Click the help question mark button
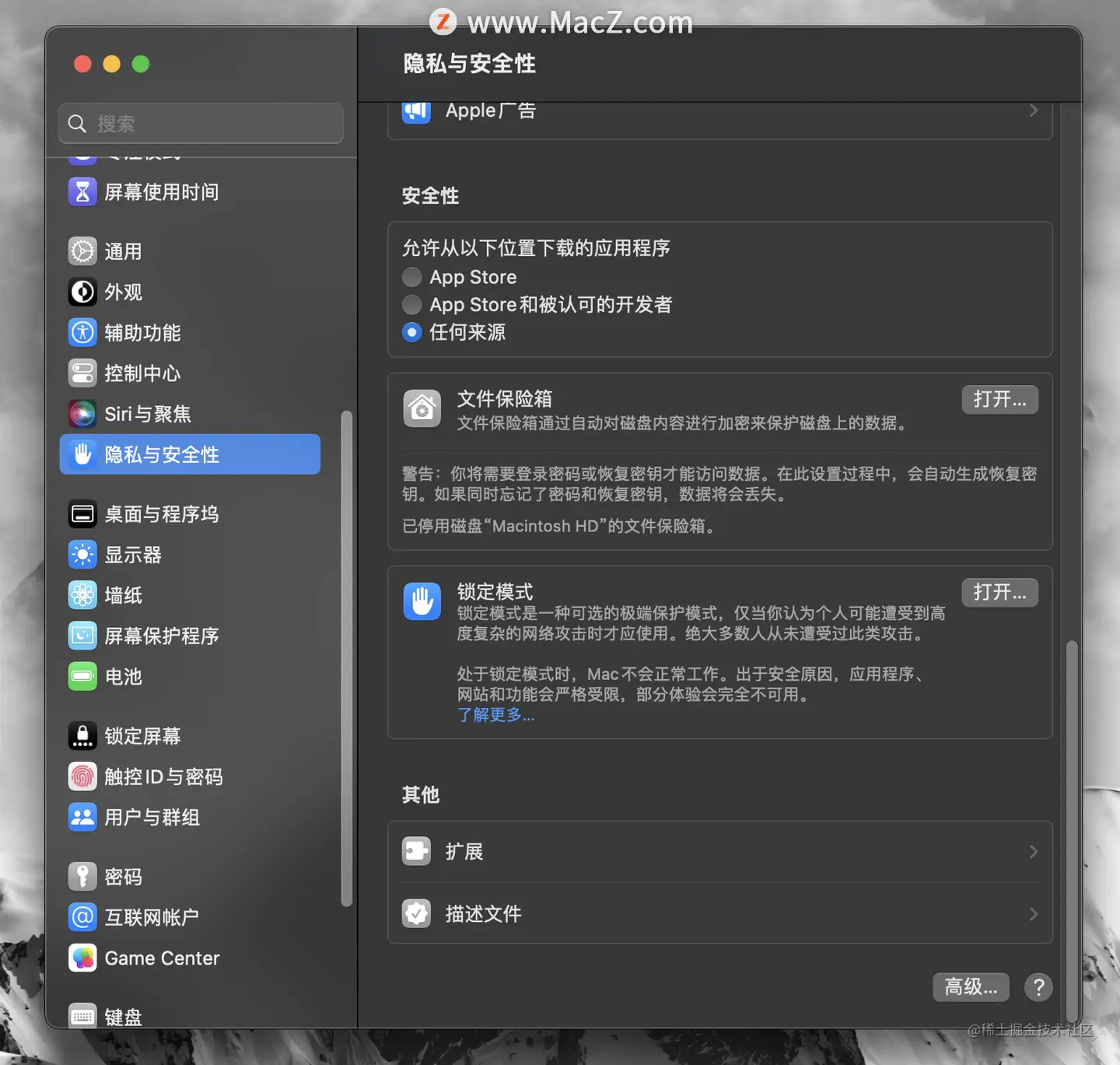 click(1038, 986)
